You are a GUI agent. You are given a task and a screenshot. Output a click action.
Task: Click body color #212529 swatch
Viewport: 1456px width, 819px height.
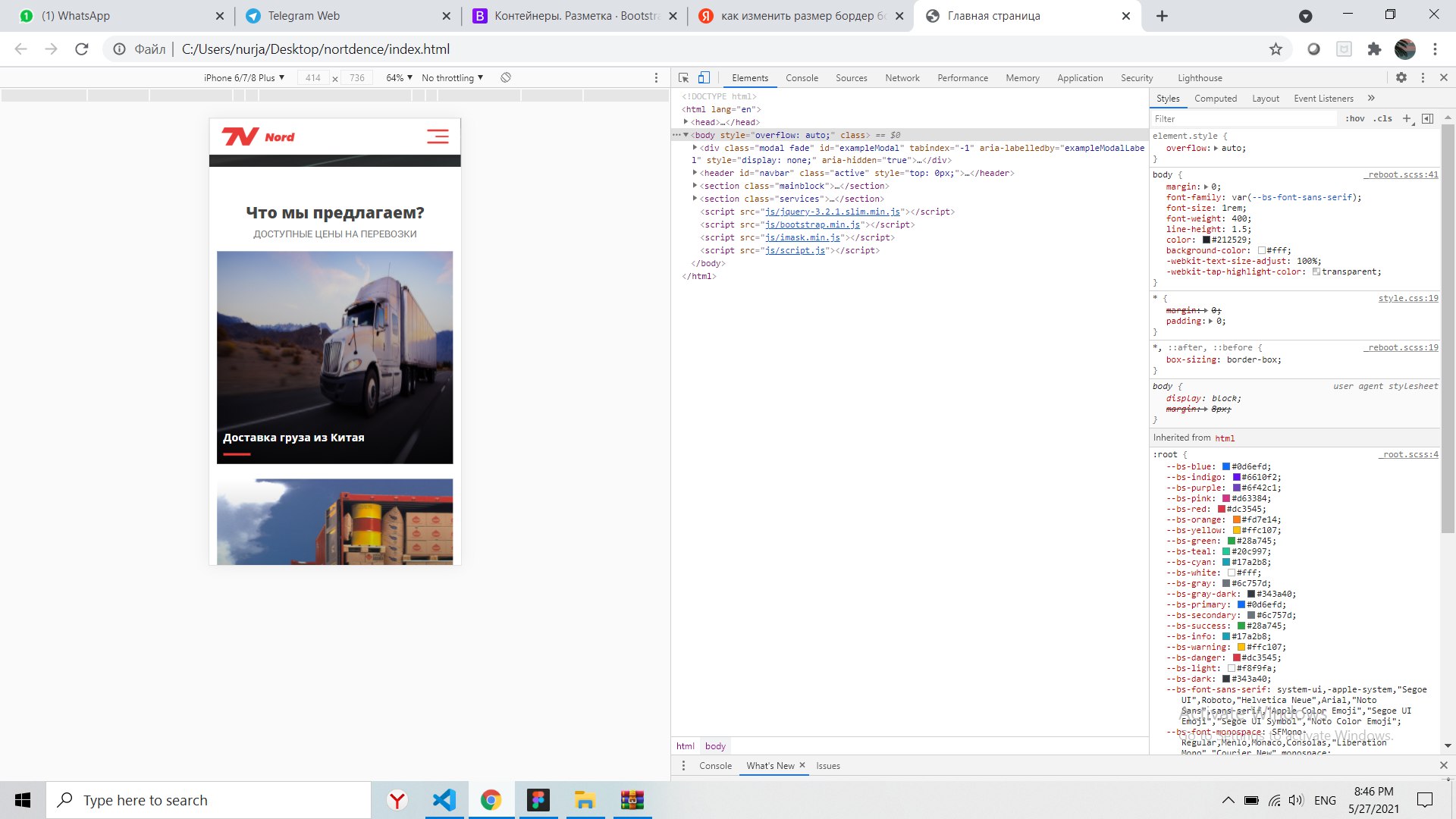tap(1207, 240)
